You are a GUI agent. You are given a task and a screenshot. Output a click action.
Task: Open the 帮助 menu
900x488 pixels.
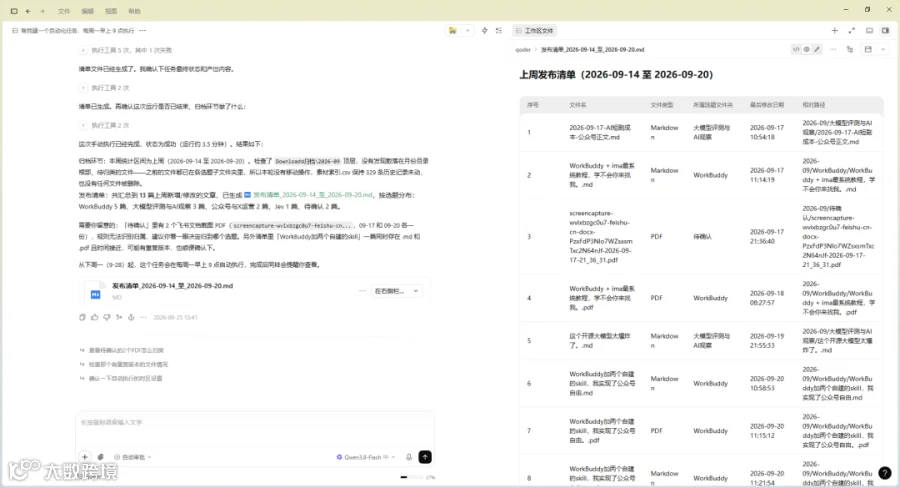click(x=134, y=11)
